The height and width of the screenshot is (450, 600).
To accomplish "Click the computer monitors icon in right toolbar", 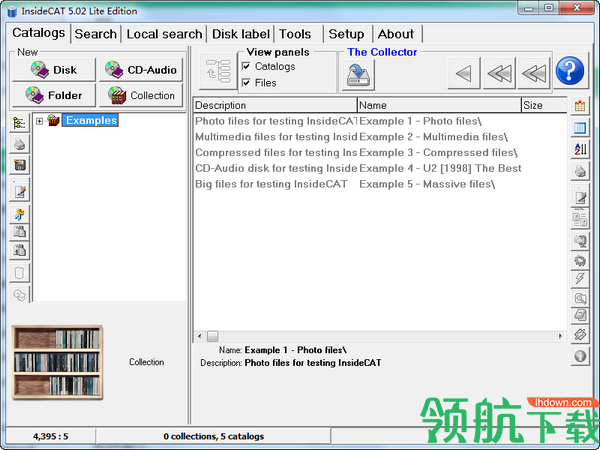I will coord(580,241).
